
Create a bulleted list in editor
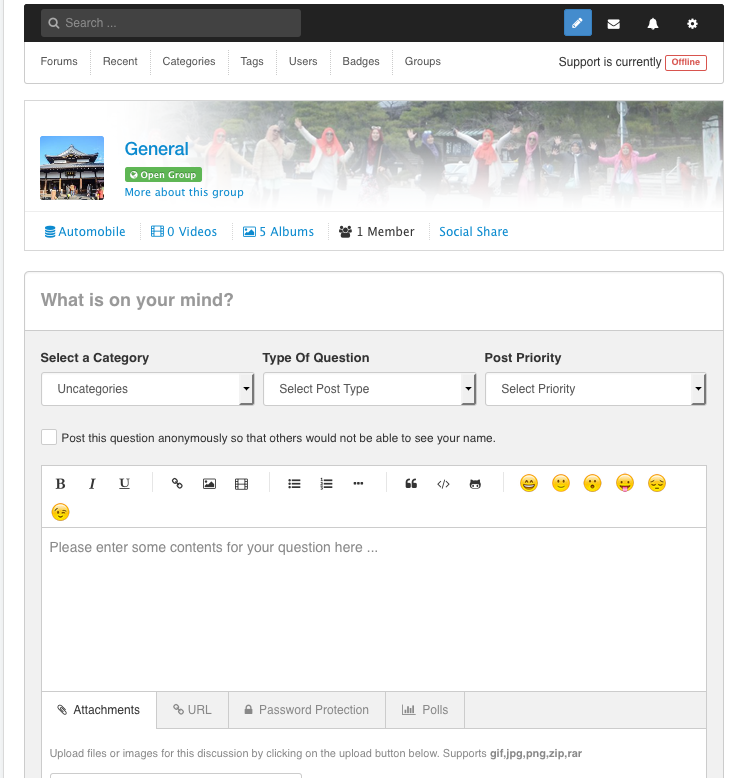pyautogui.click(x=294, y=484)
